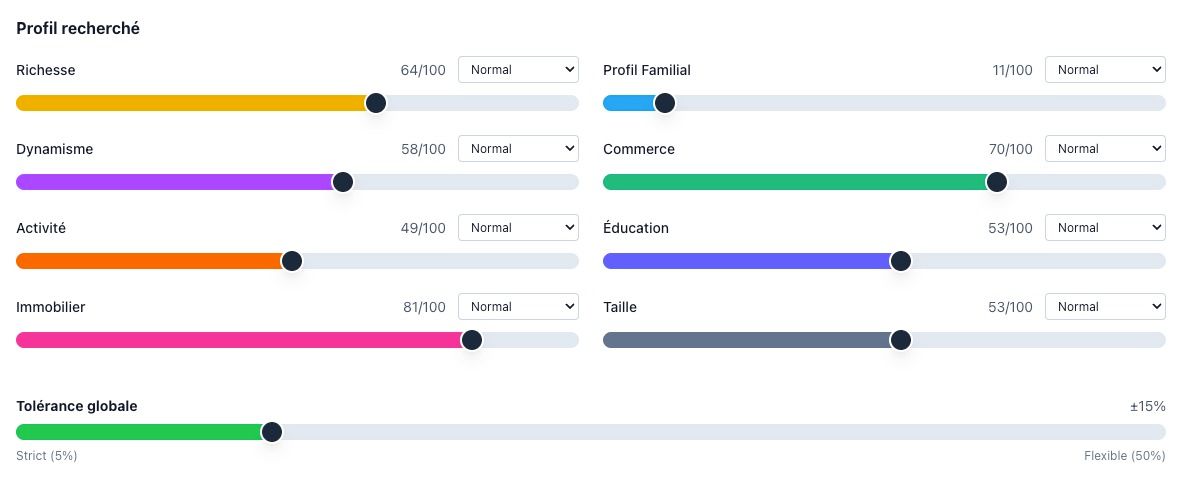Open the Éducation Normal dropdown
This screenshot has width=1187, height=486.
pyautogui.click(x=1105, y=228)
